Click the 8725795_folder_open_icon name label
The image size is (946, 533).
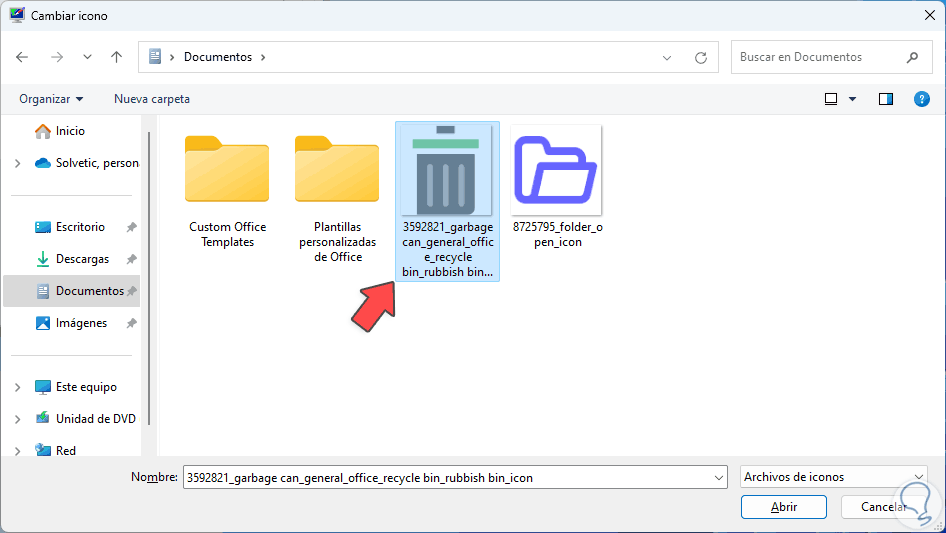click(557, 234)
